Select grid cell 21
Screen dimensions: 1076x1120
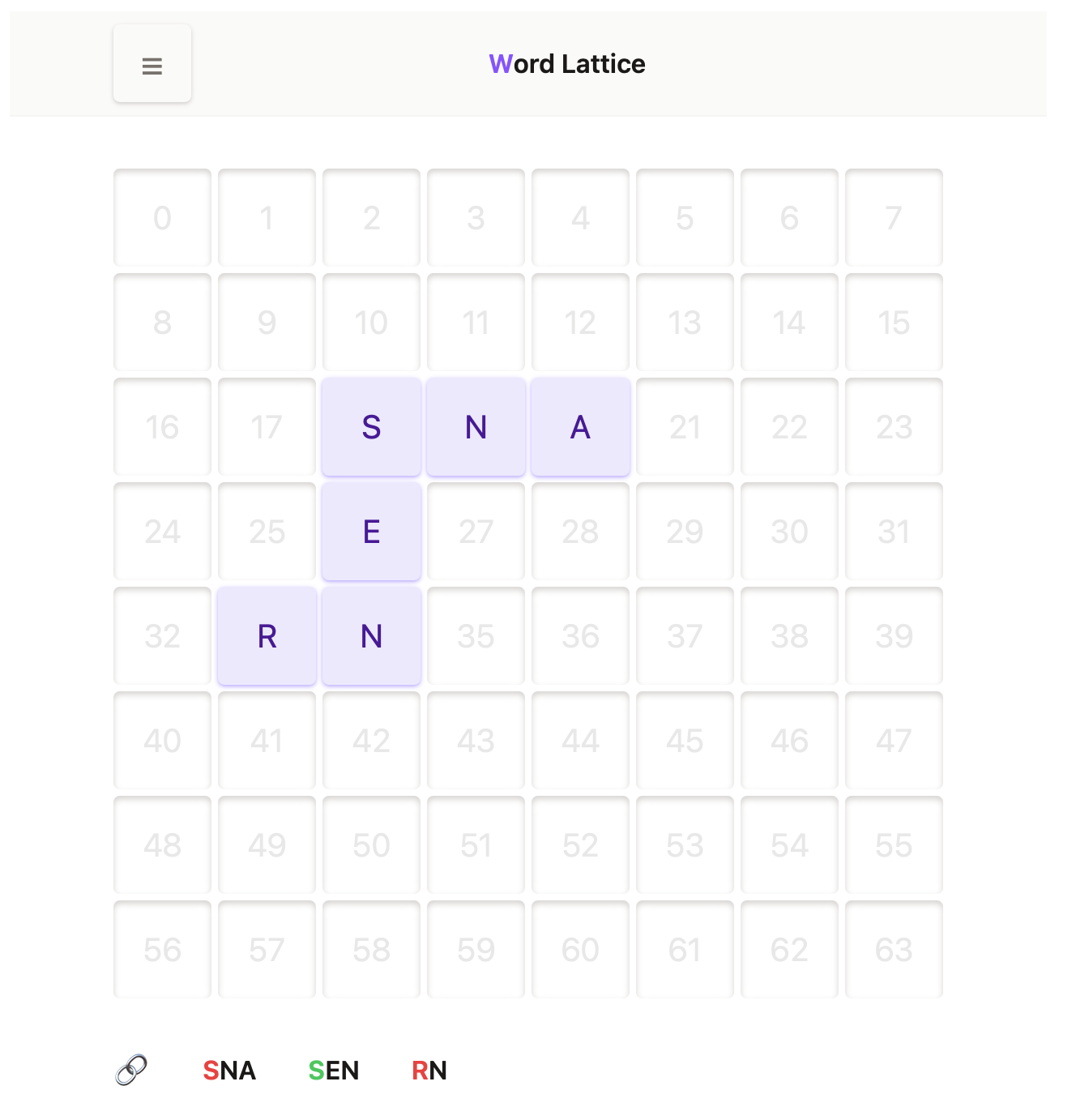685,427
